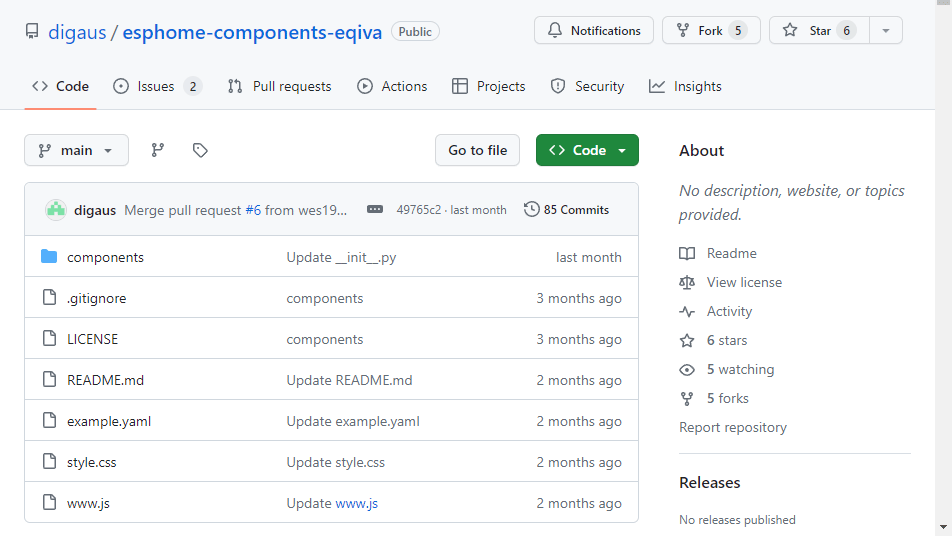Click the eye icon next to watching
This screenshot has height=536, width=952.
coord(687,370)
